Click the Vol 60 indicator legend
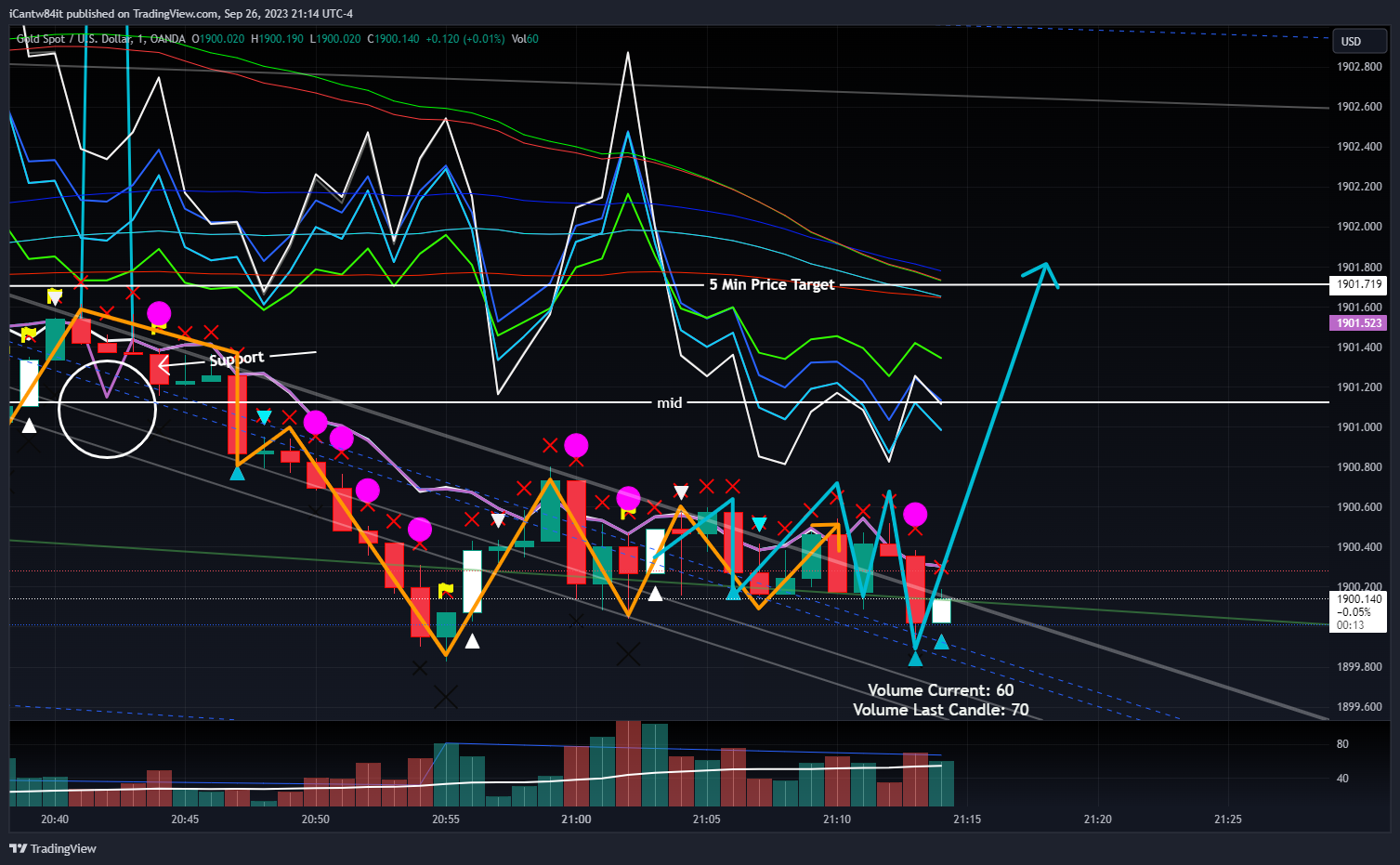 pyautogui.click(x=525, y=39)
